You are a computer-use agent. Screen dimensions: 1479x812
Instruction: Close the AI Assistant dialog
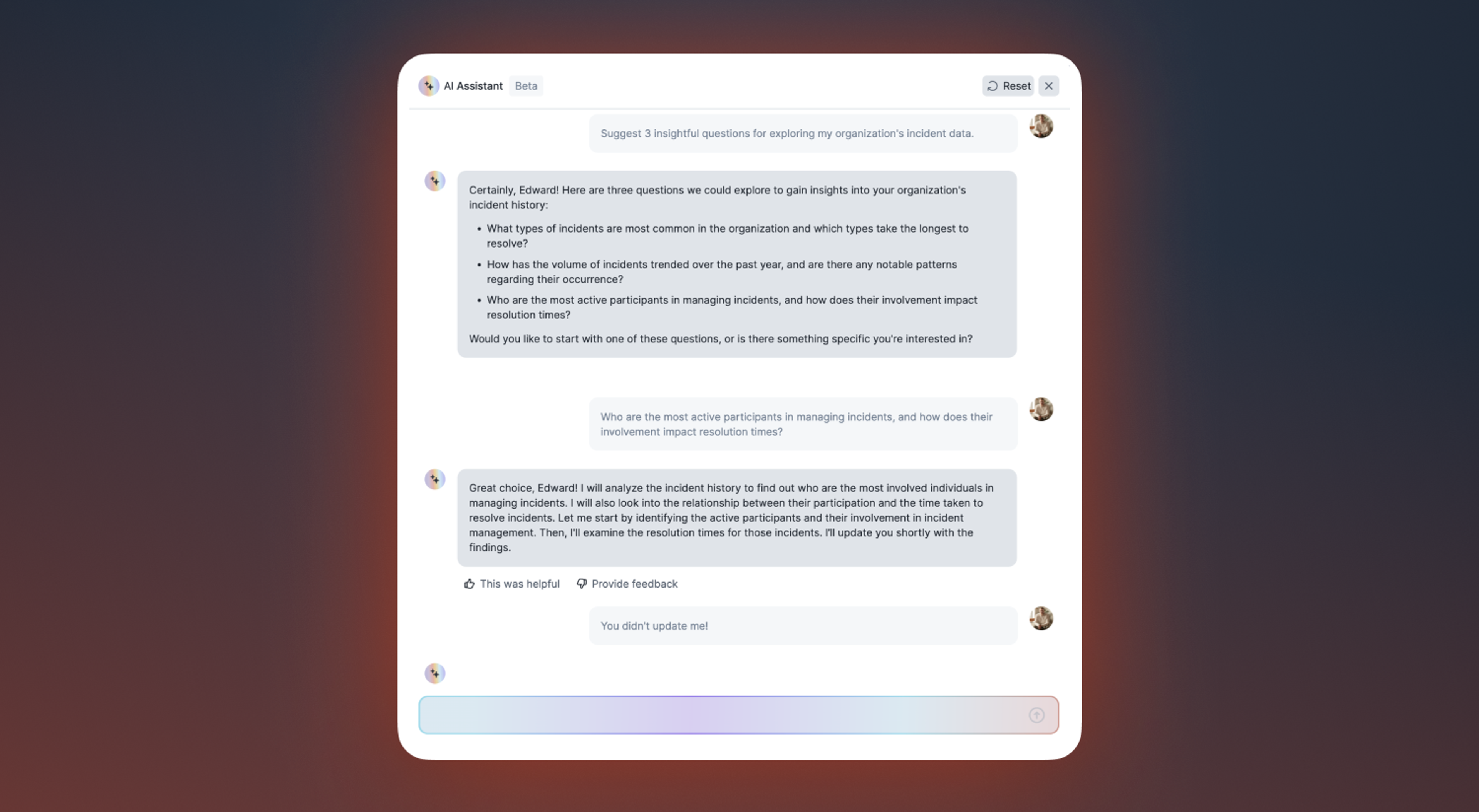pyautogui.click(x=1048, y=86)
